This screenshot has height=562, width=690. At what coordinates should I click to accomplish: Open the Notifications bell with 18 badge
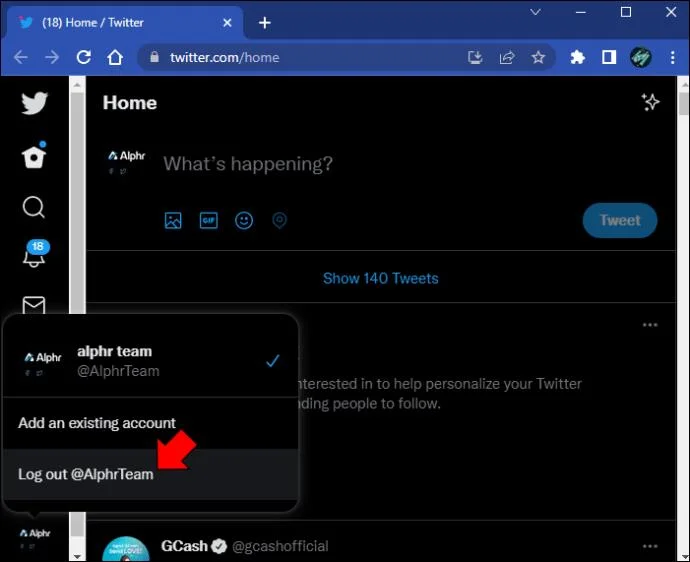point(35,253)
